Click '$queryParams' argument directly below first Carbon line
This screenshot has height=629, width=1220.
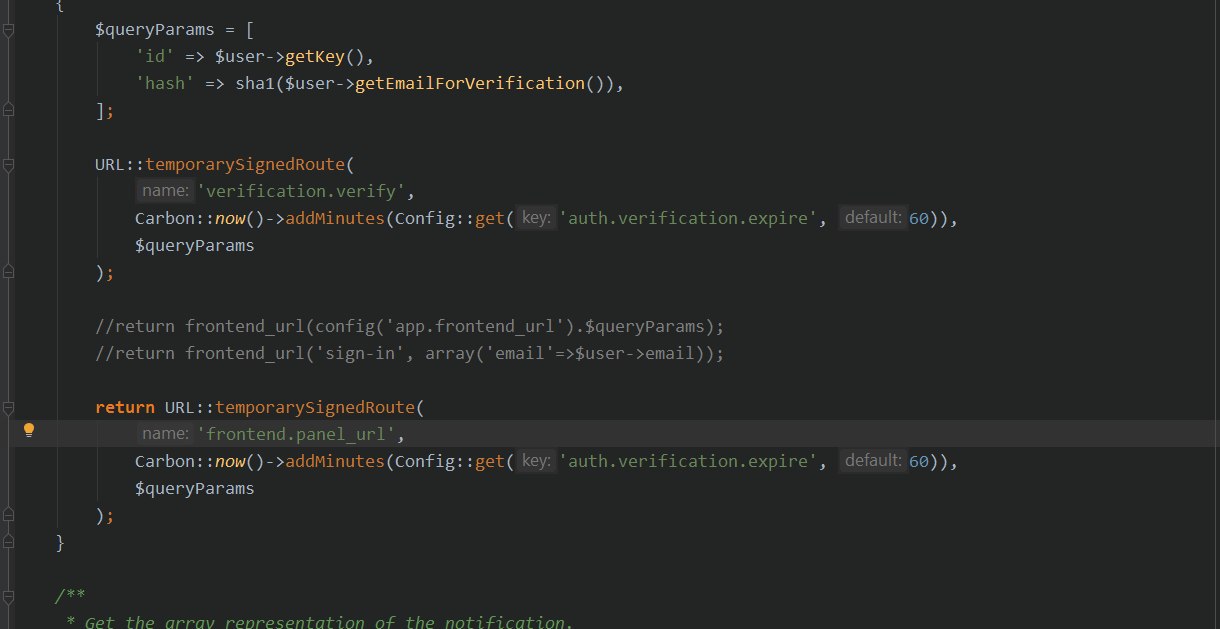pyautogui.click(x=195, y=246)
